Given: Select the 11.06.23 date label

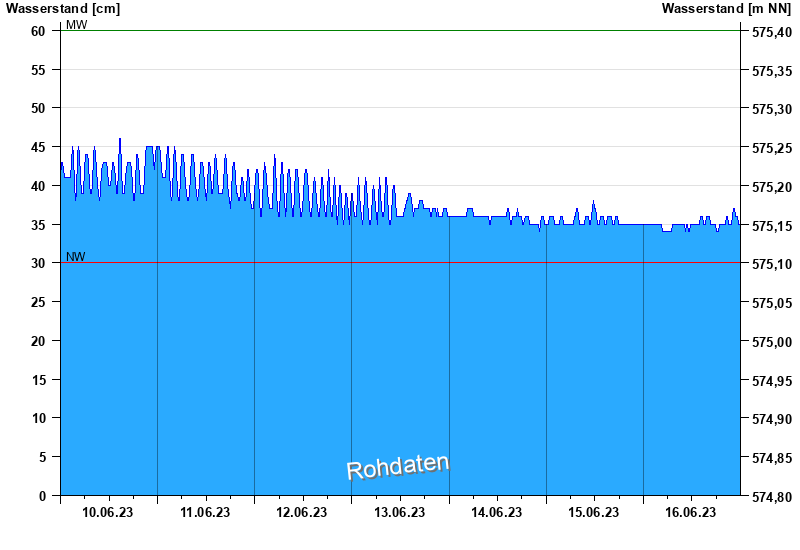Looking at the screenshot, I should pyautogui.click(x=205, y=512).
